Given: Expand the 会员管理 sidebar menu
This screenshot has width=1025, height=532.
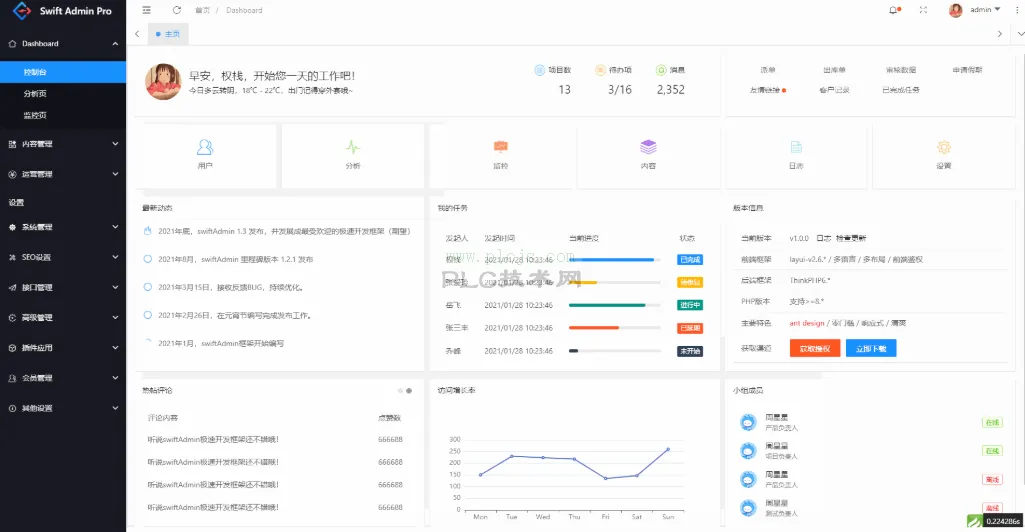Looking at the screenshot, I should (x=115, y=378).
